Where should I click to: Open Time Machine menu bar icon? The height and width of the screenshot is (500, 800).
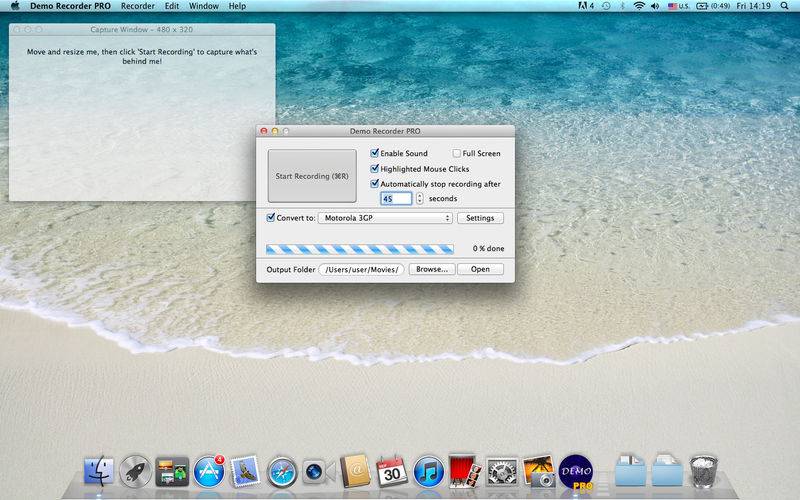tap(606, 6)
